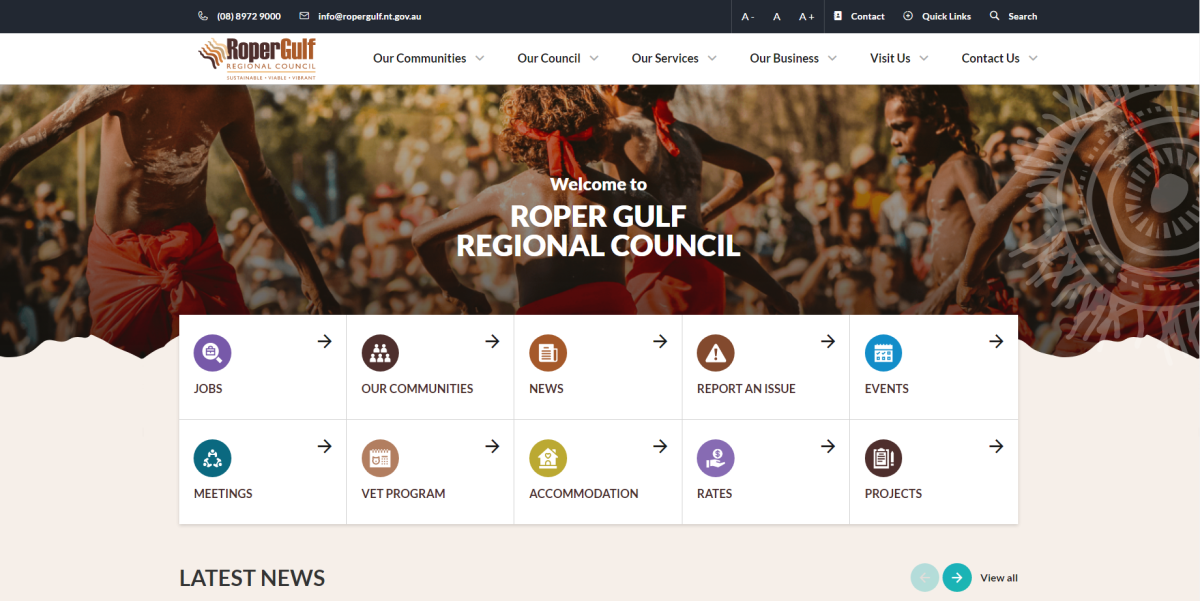Increase text size with A+

pos(806,16)
